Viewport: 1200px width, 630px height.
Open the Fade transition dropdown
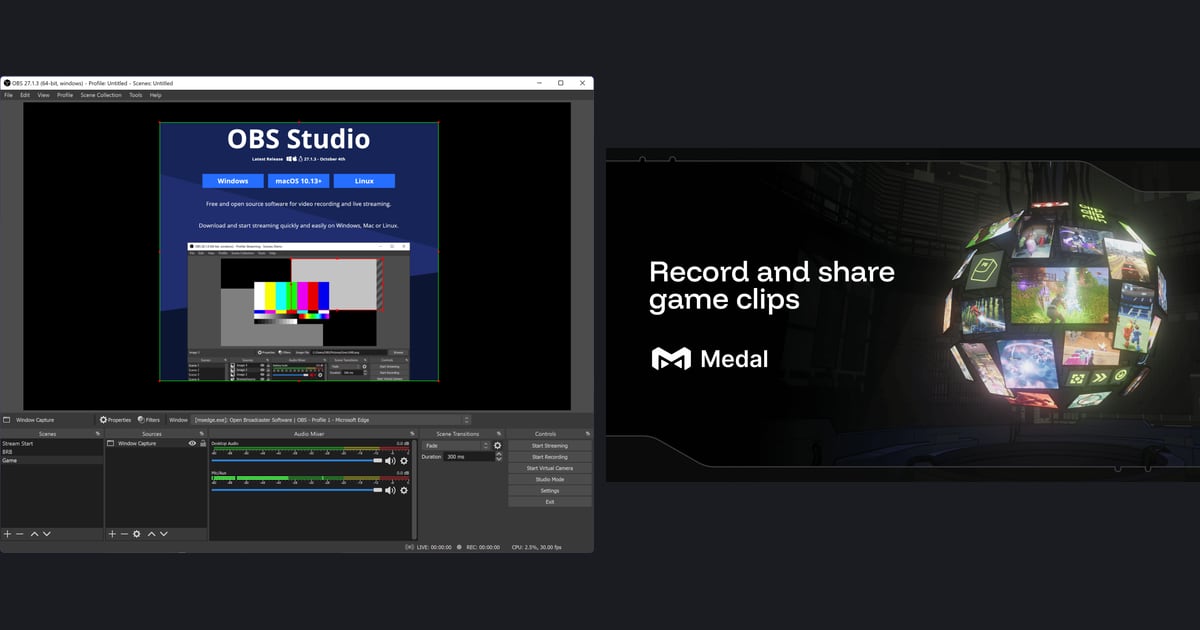point(456,445)
